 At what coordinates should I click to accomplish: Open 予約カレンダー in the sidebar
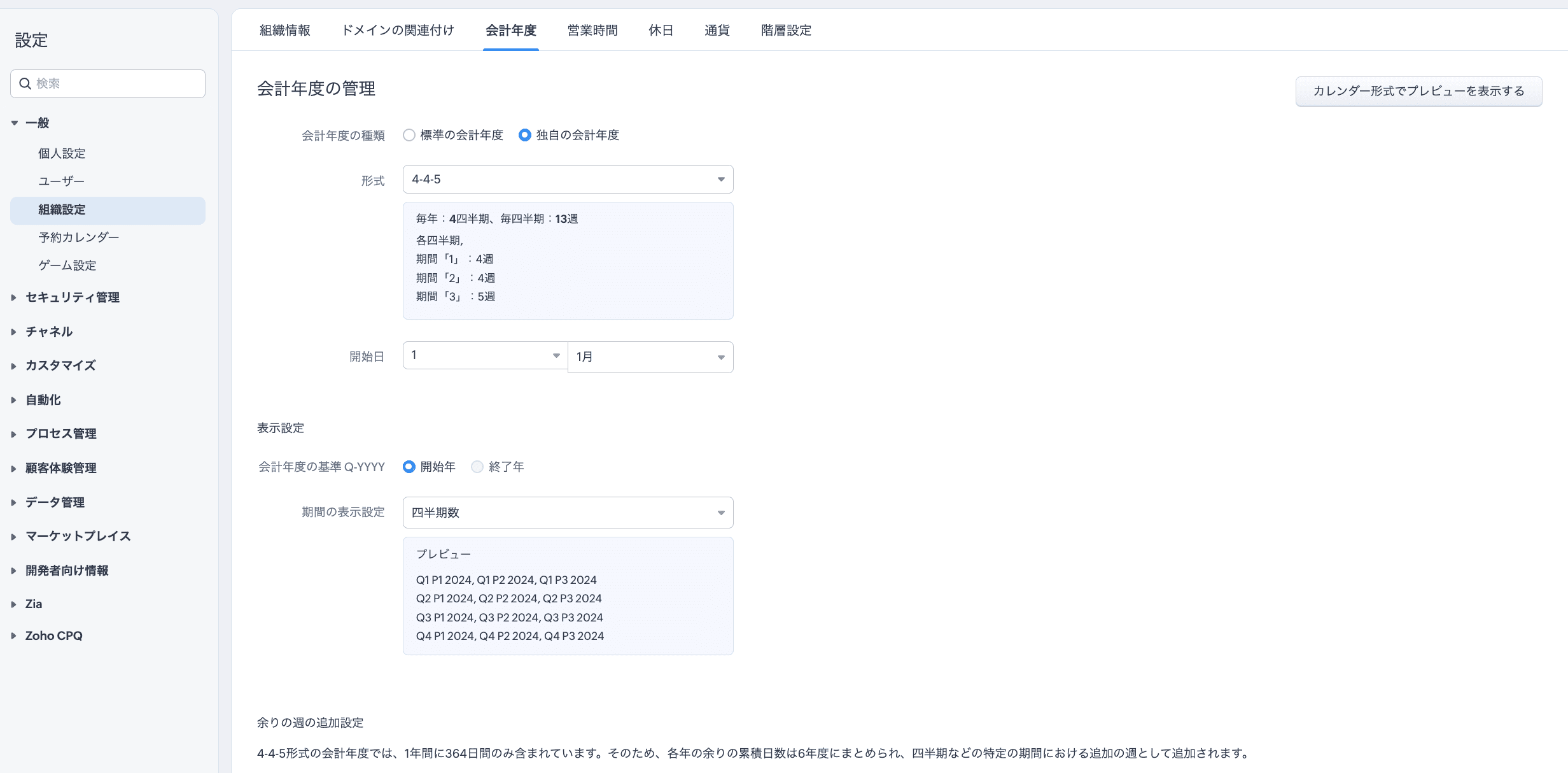(79, 238)
